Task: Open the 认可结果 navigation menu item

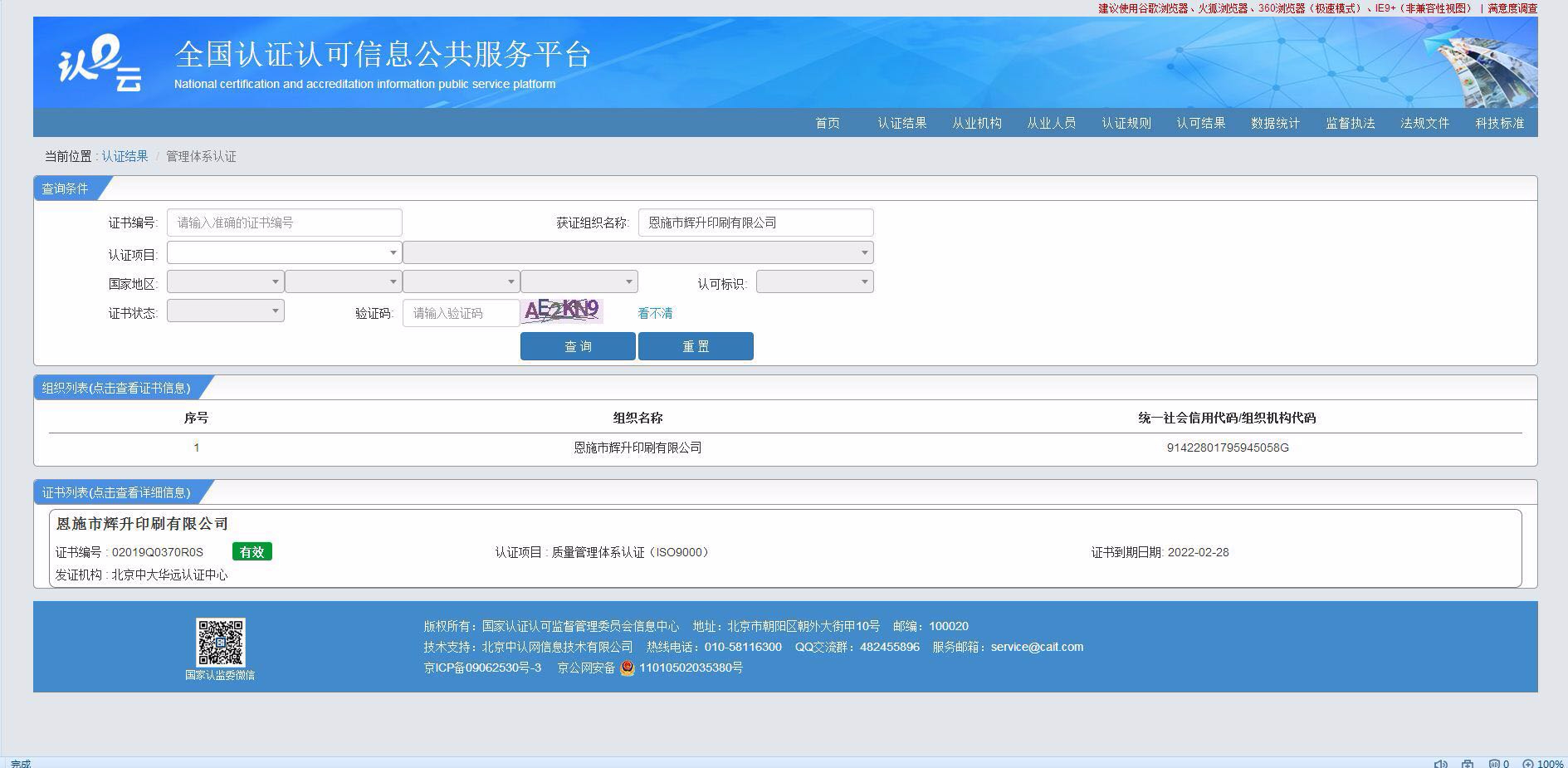Action: pos(1200,123)
